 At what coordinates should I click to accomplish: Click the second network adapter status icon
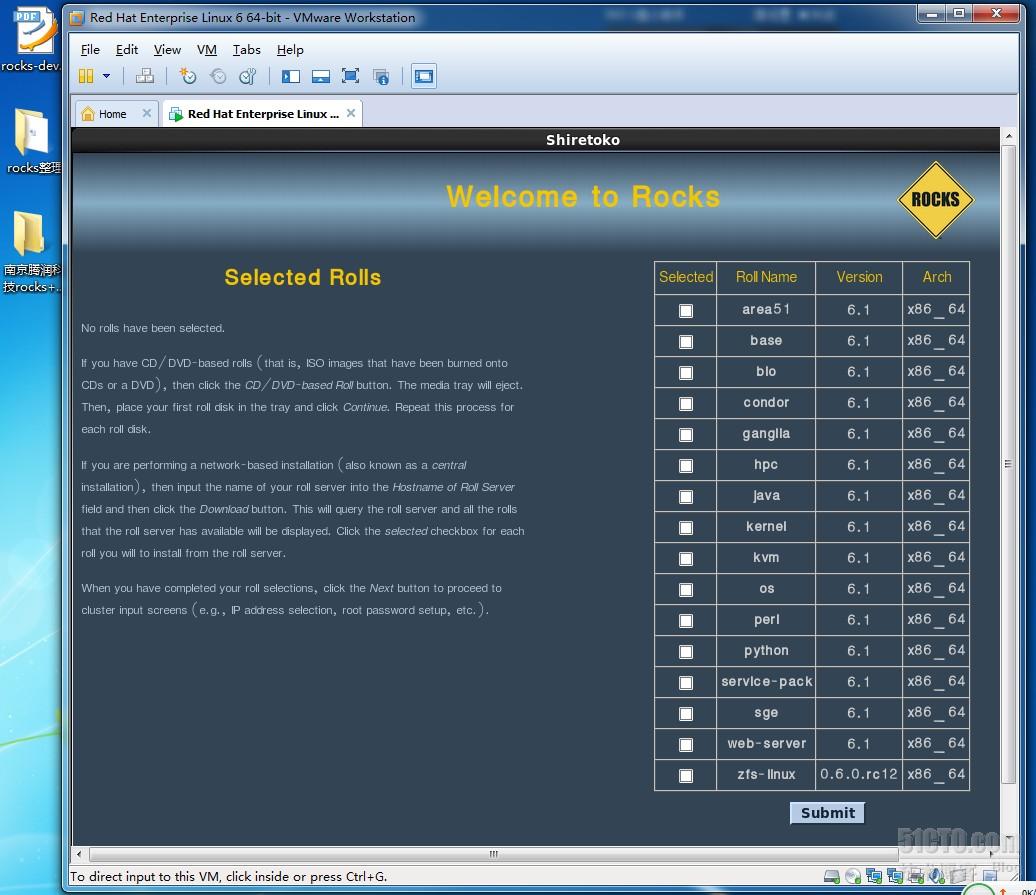(895, 877)
